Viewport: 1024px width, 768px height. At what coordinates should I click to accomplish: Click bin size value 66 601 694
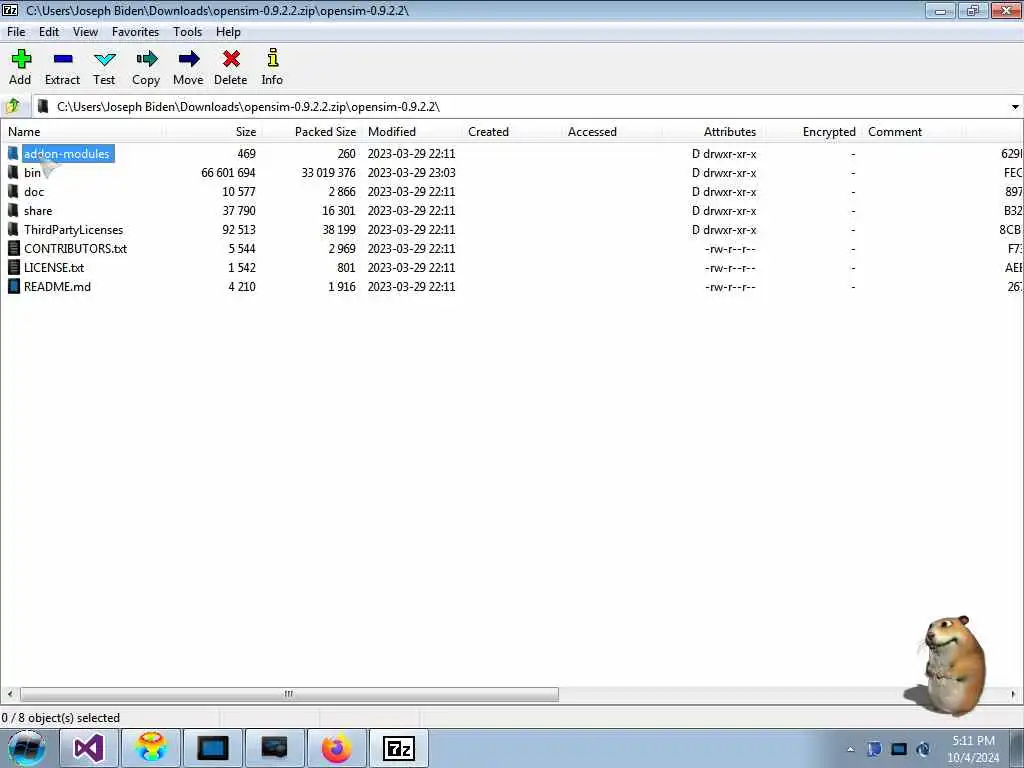[228, 172]
